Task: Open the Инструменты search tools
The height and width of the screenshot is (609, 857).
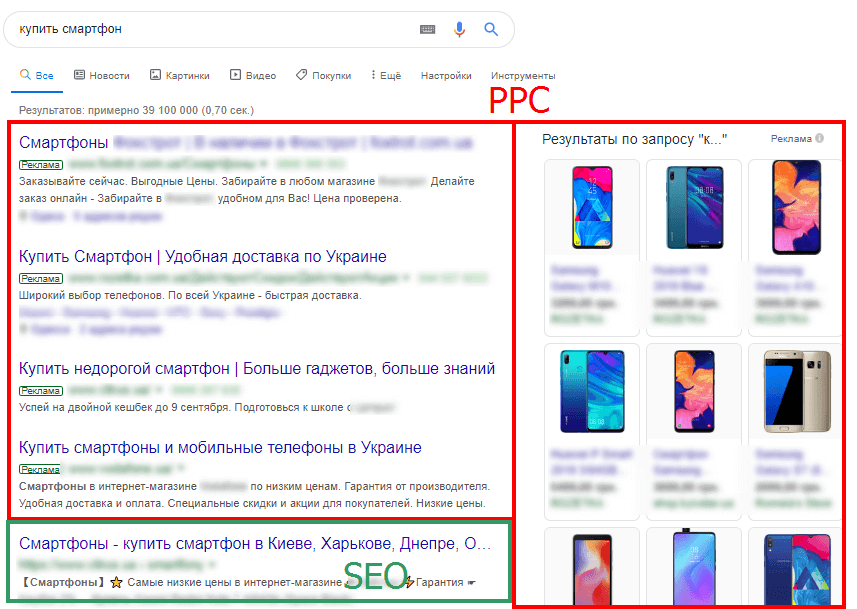Action: point(523,75)
